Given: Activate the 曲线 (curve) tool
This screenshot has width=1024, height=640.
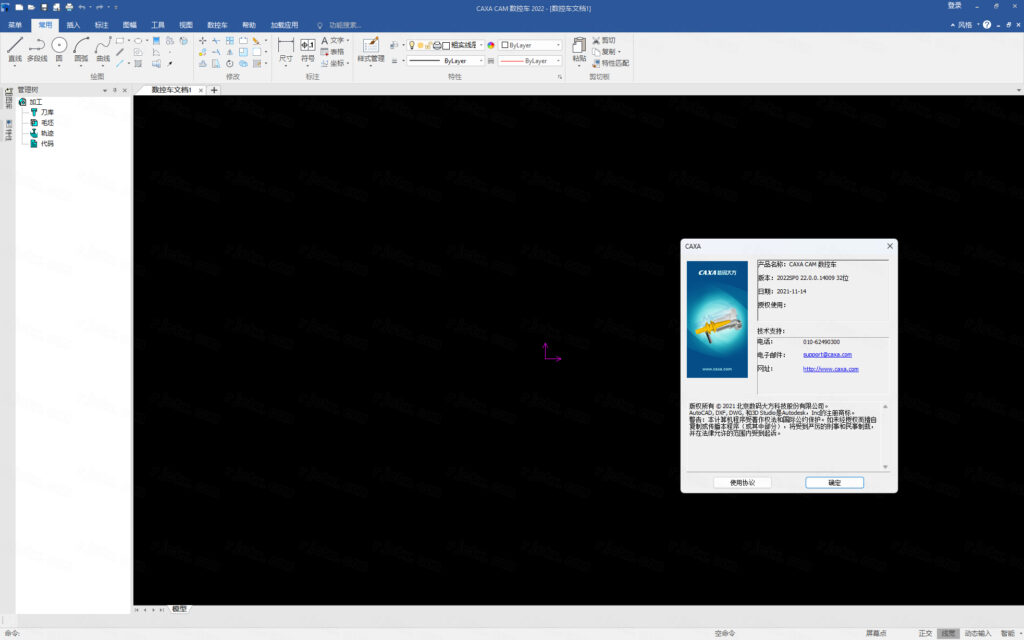Looking at the screenshot, I should click(x=103, y=49).
